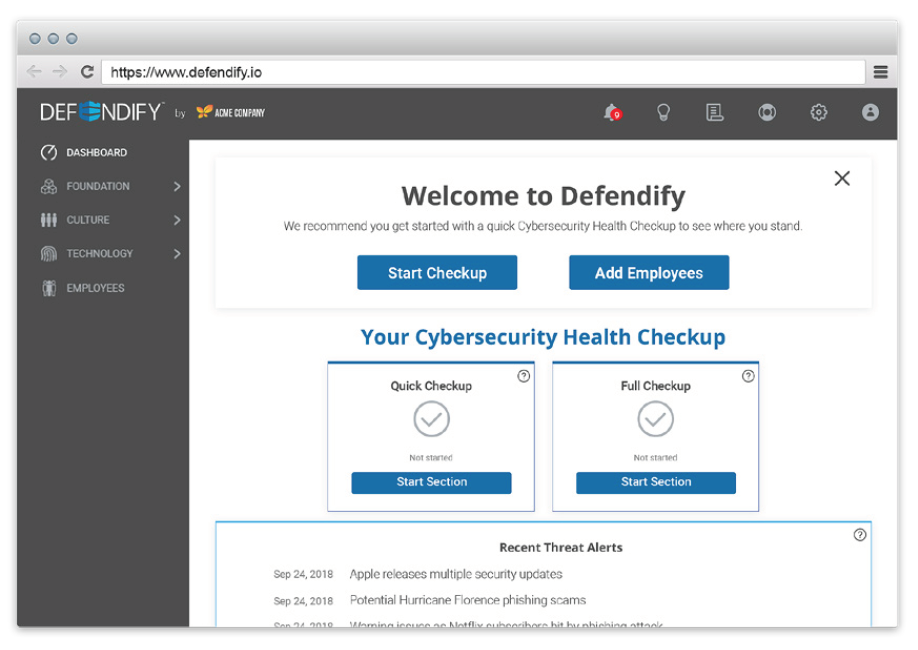Screen dimensions: 918x650
Task: Expand the Foundation menu chevron
Action: point(177,186)
